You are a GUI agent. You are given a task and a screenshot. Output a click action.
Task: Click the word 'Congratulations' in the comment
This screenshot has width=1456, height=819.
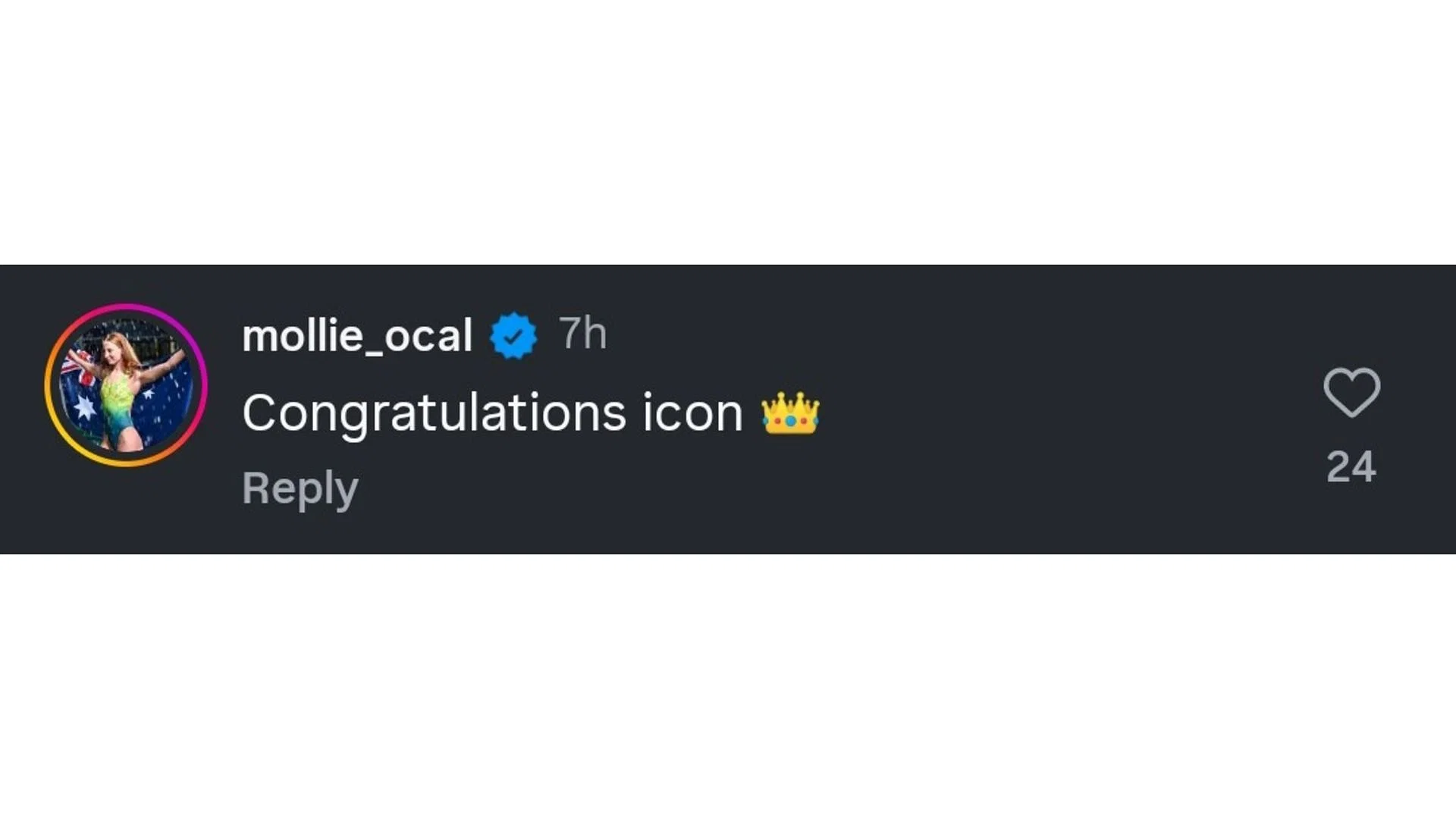[x=434, y=413]
